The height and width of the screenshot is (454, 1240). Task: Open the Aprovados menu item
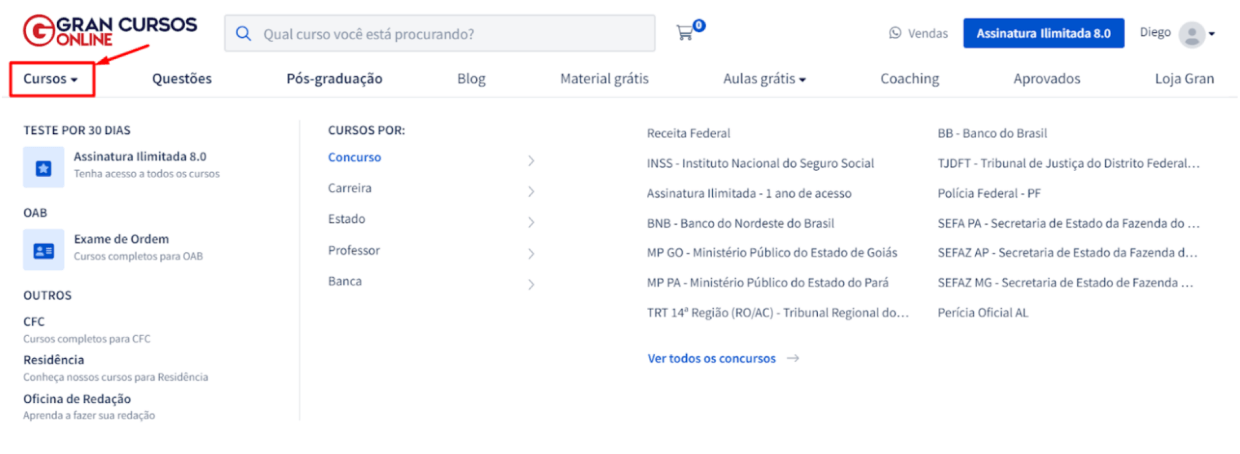pyautogui.click(x=1047, y=79)
